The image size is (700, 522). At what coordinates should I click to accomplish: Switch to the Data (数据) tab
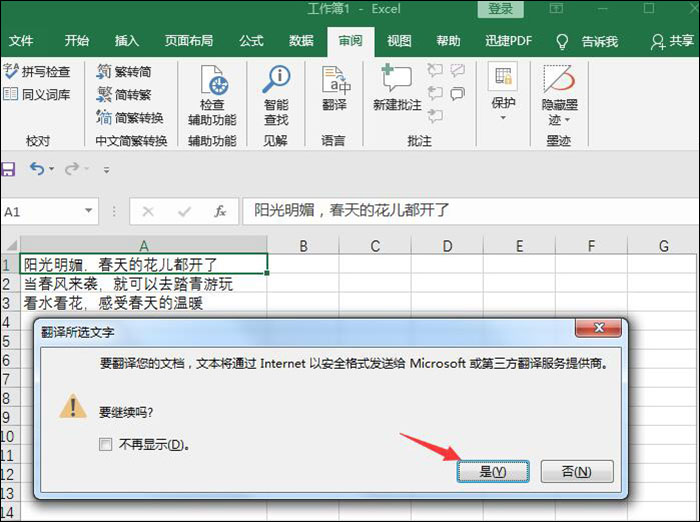click(x=301, y=42)
